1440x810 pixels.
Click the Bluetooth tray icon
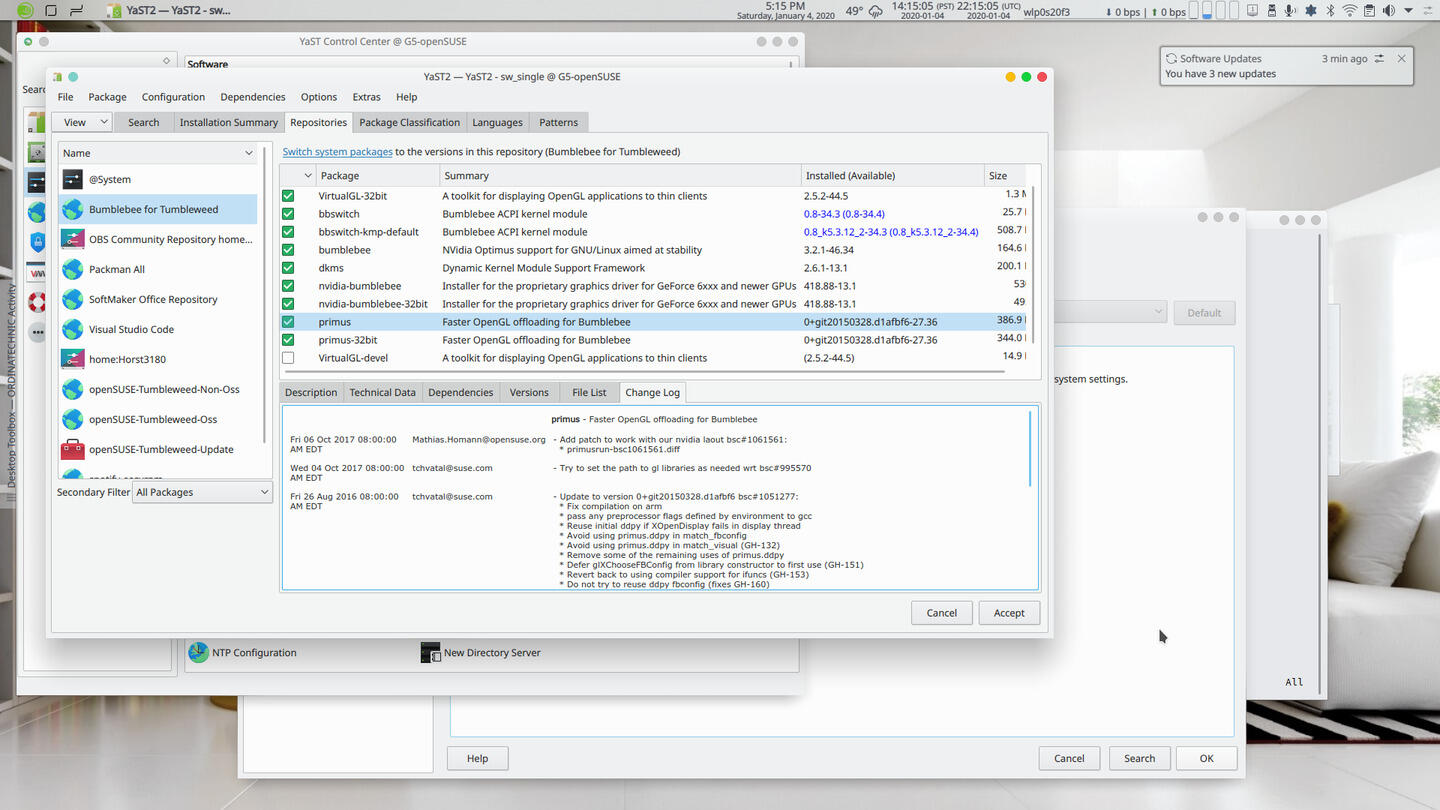click(1330, 11)
